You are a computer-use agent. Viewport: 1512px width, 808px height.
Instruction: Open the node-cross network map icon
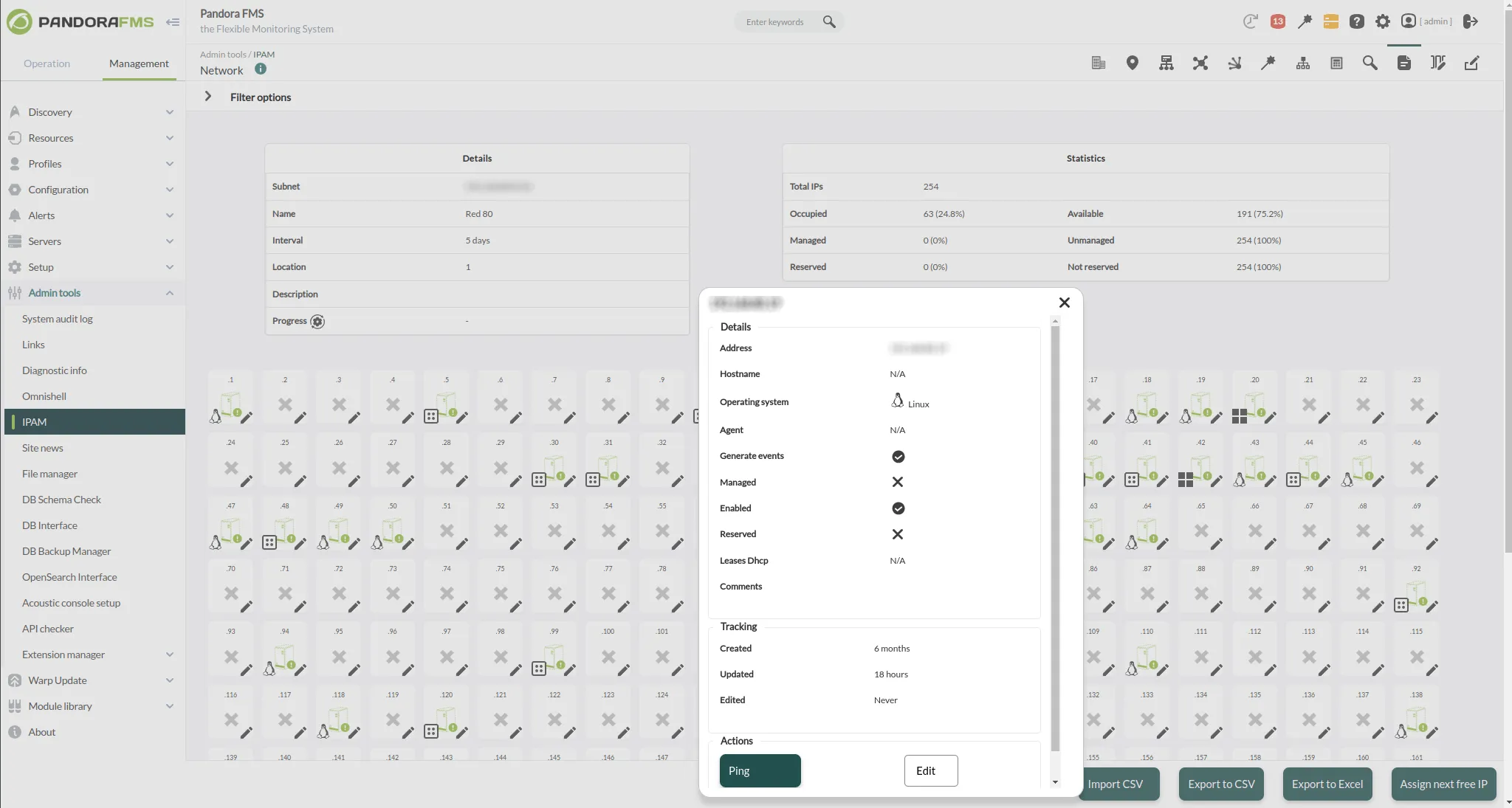tap(1200, 63)
